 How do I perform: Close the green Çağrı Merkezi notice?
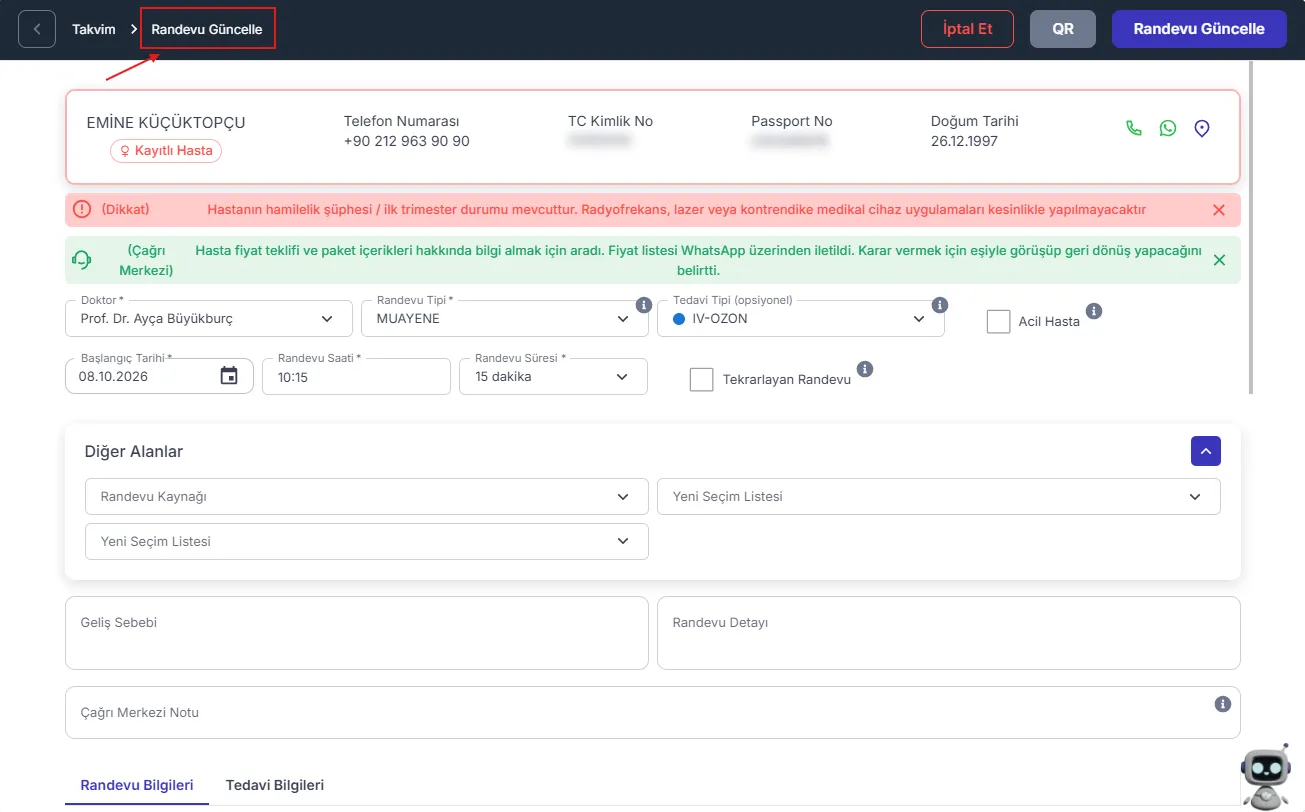(1218, 260)
